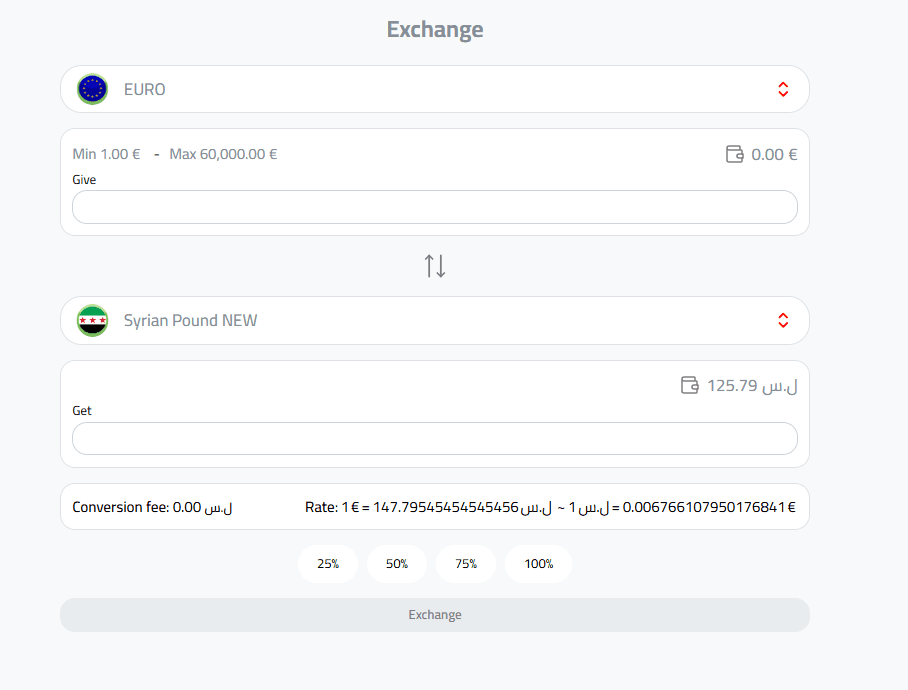Choose the 100% amount option

pos(539,564)
